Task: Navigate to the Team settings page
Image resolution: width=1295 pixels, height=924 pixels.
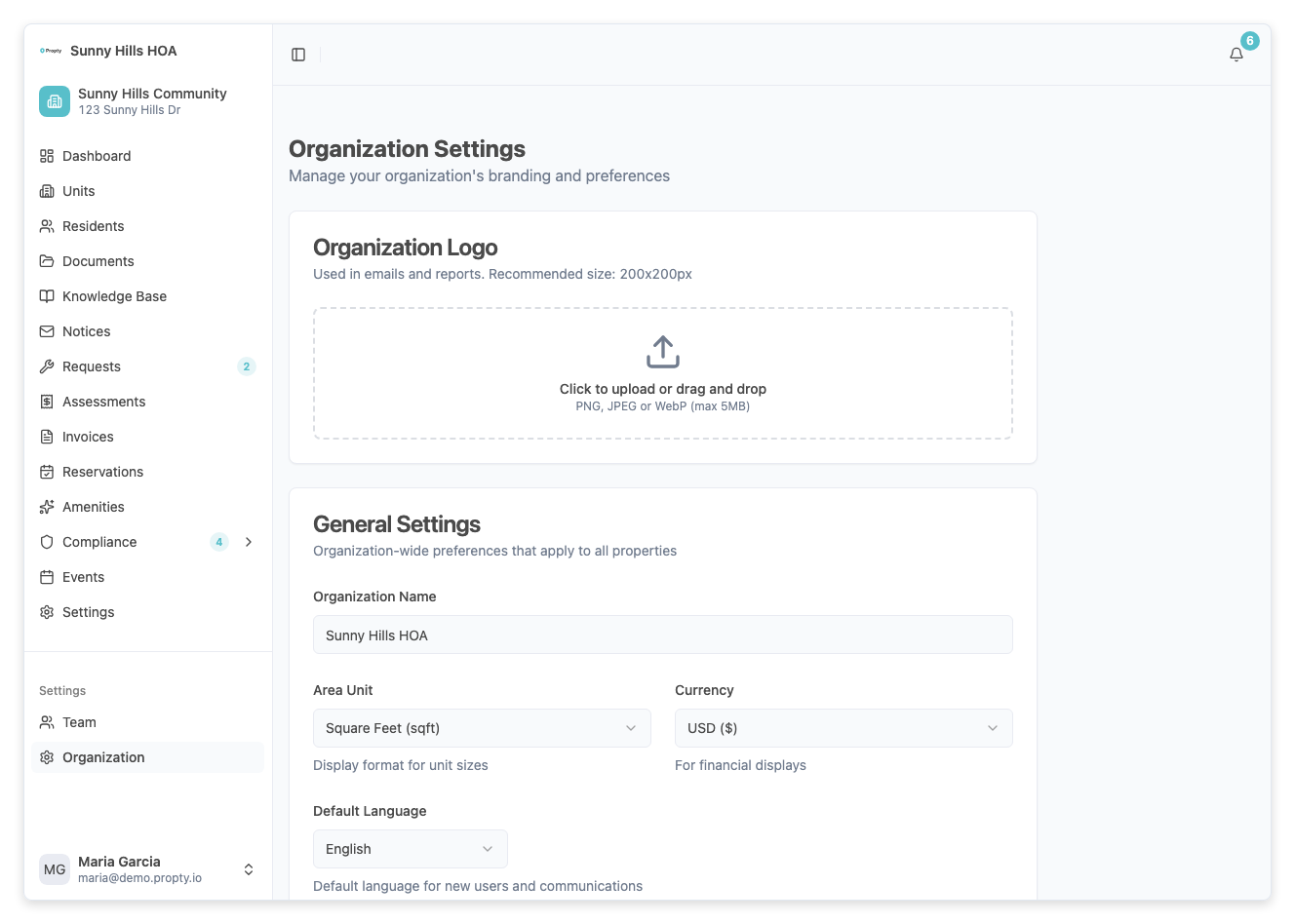Action: tap(81, 722)
